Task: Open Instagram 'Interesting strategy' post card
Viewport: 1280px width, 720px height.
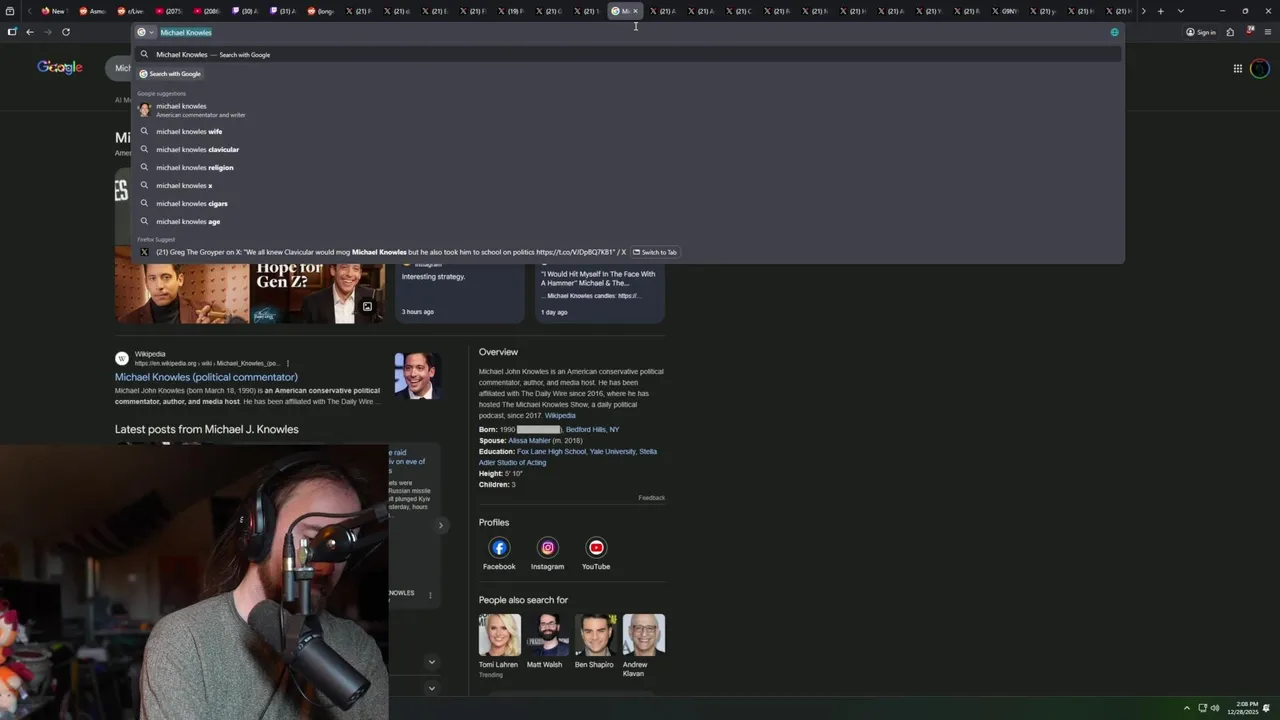Action: [x=460, y=293]
